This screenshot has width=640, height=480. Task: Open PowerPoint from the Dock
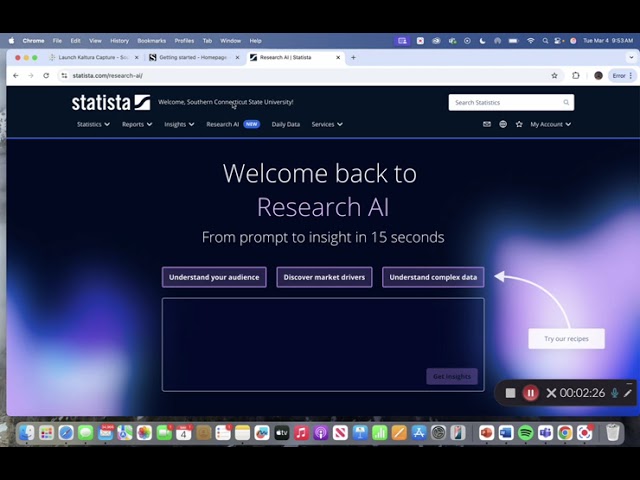click(x=486, y=433)
